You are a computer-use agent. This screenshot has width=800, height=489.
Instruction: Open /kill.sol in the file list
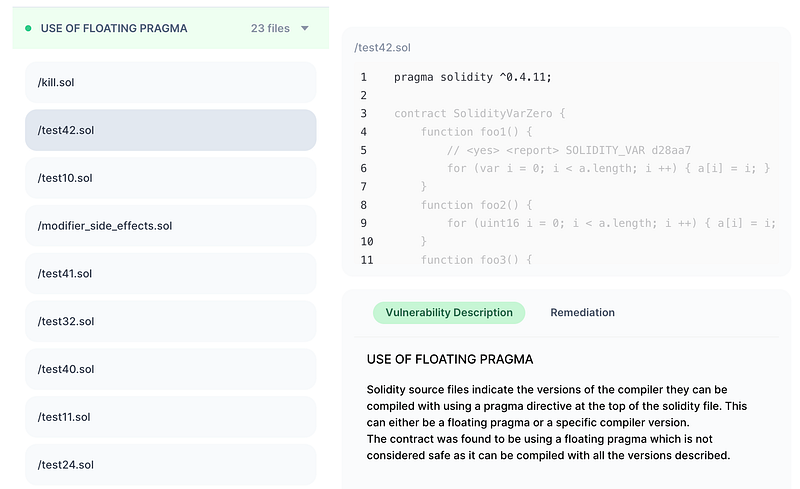click(170, 82)
